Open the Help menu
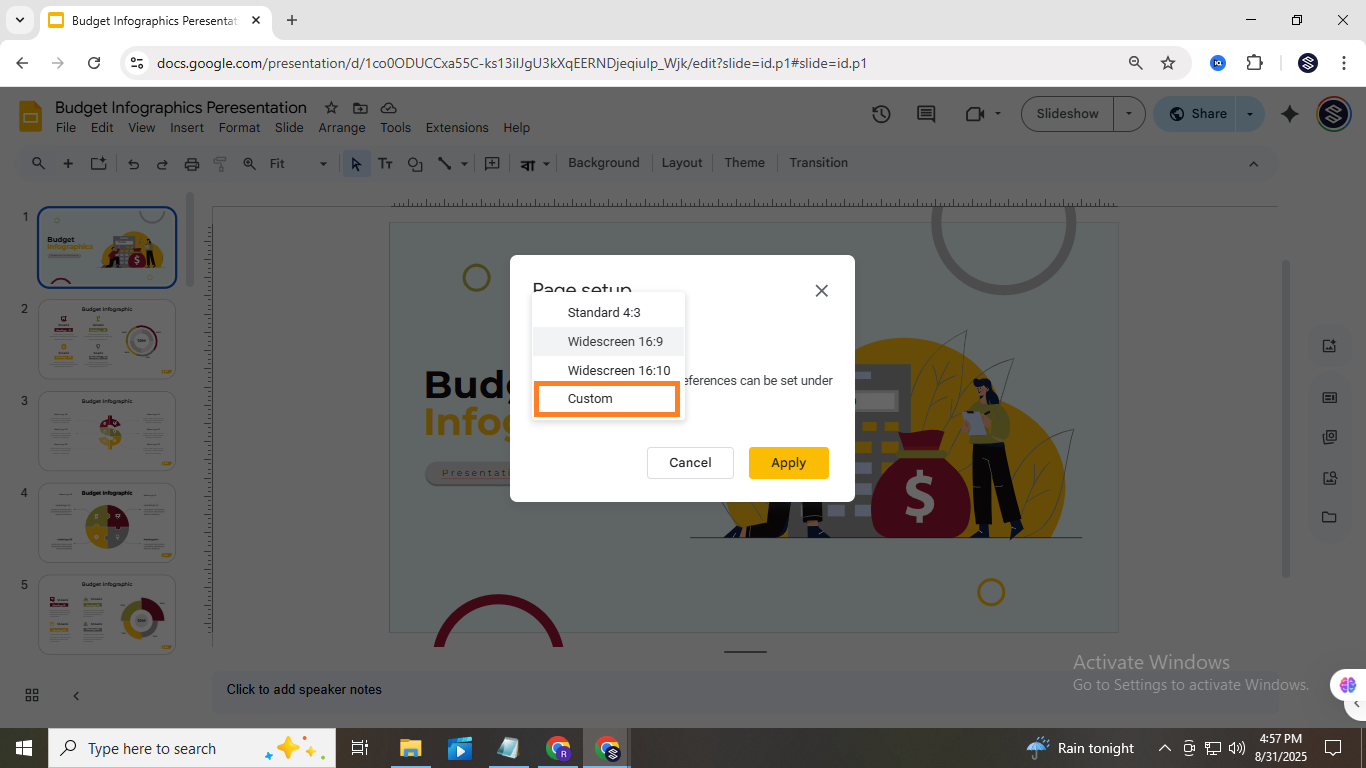The image size is (1366, 768). pyautogui.click(x=516, y=128)
